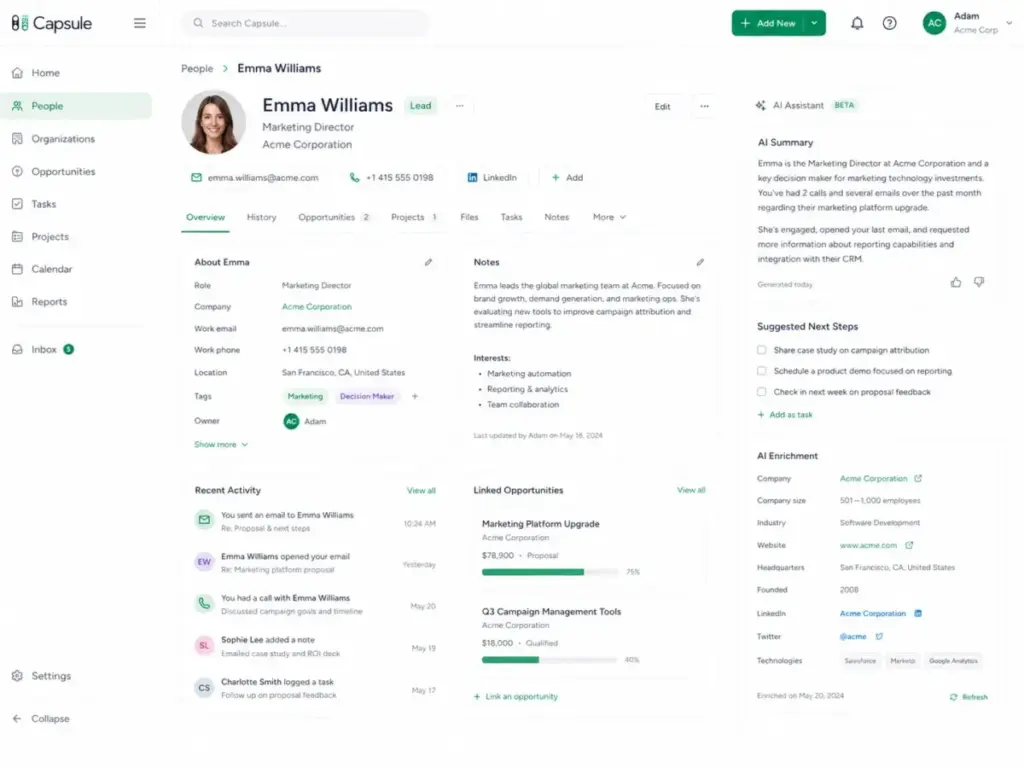Viewport: 1024px width, 768px height.
Task: Open more options beside Lead badge
Action: [x=460, y=106]
